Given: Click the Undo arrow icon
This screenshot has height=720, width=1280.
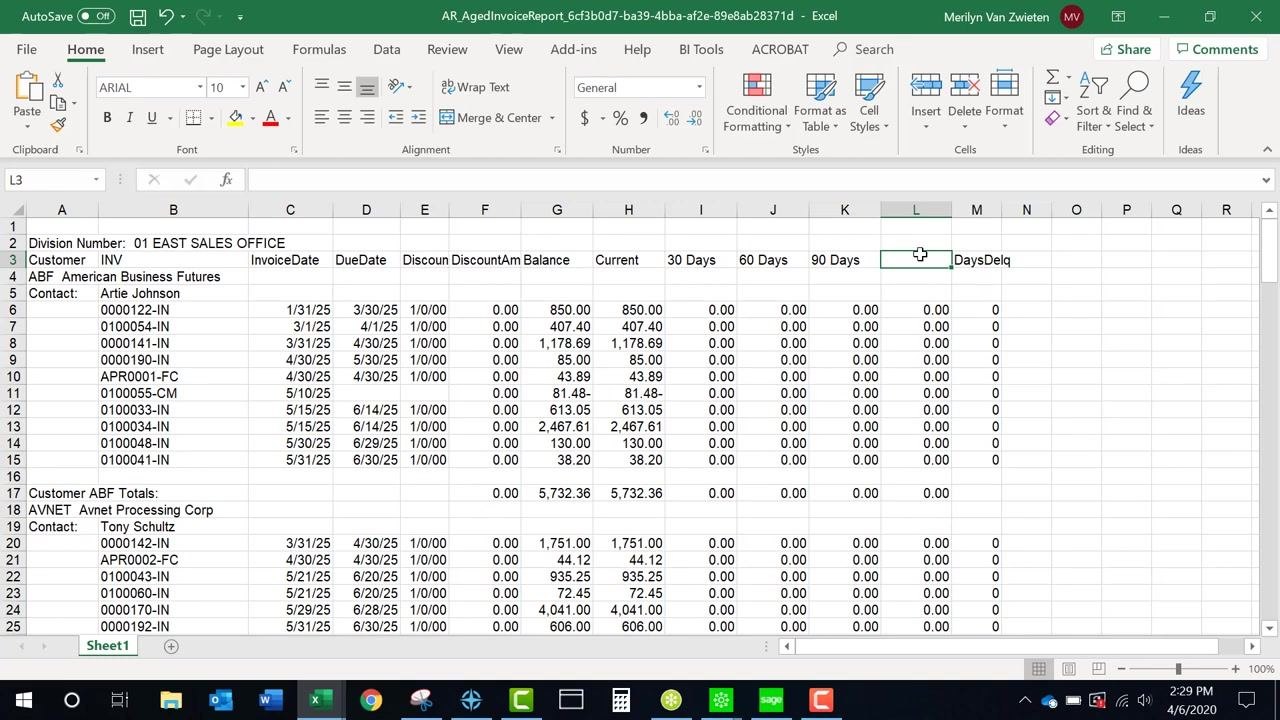Looking at the screenshot, I should 167,16.
